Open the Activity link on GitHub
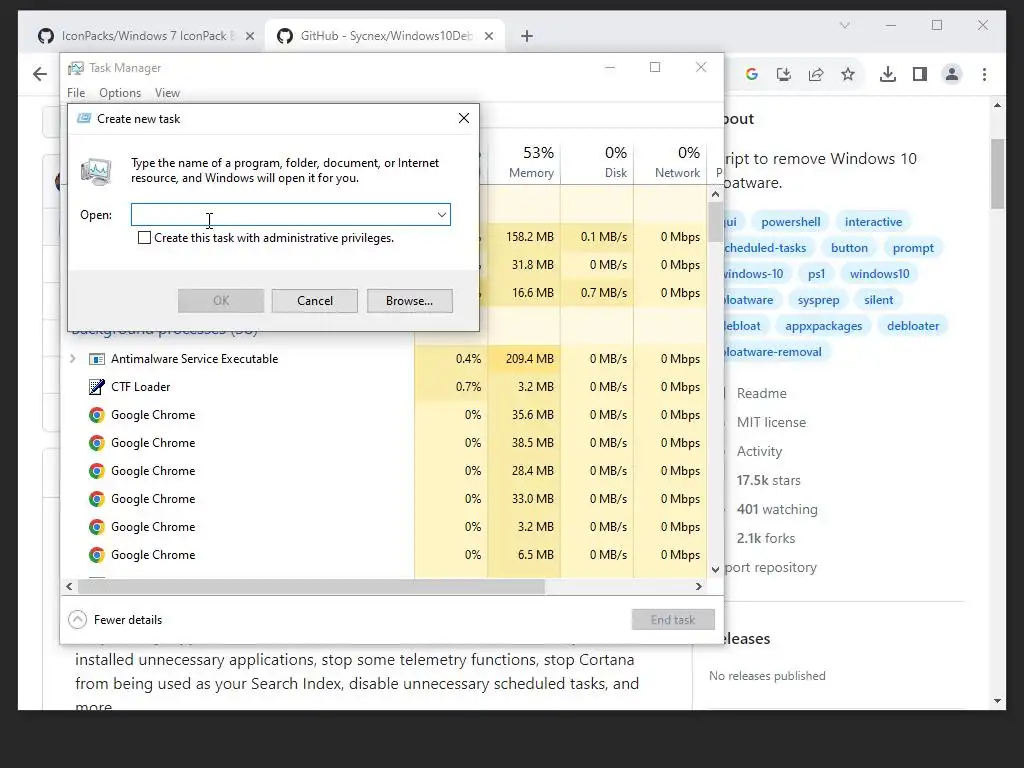Screen dimensions: 1024x768 (759, 452)
